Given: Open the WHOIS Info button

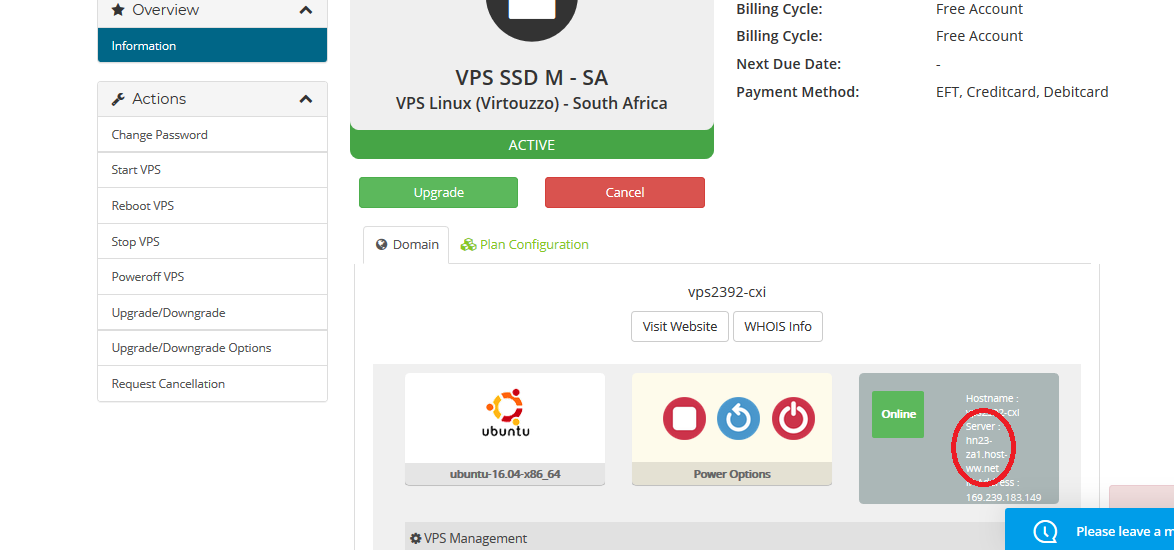Looking at the screenshot, I should (778, 326).
